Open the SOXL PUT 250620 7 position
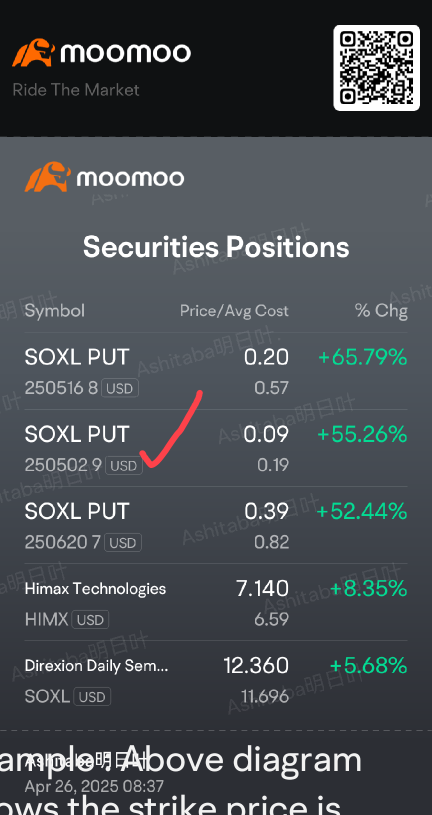432x815 pixels. [x=216, y=525]
